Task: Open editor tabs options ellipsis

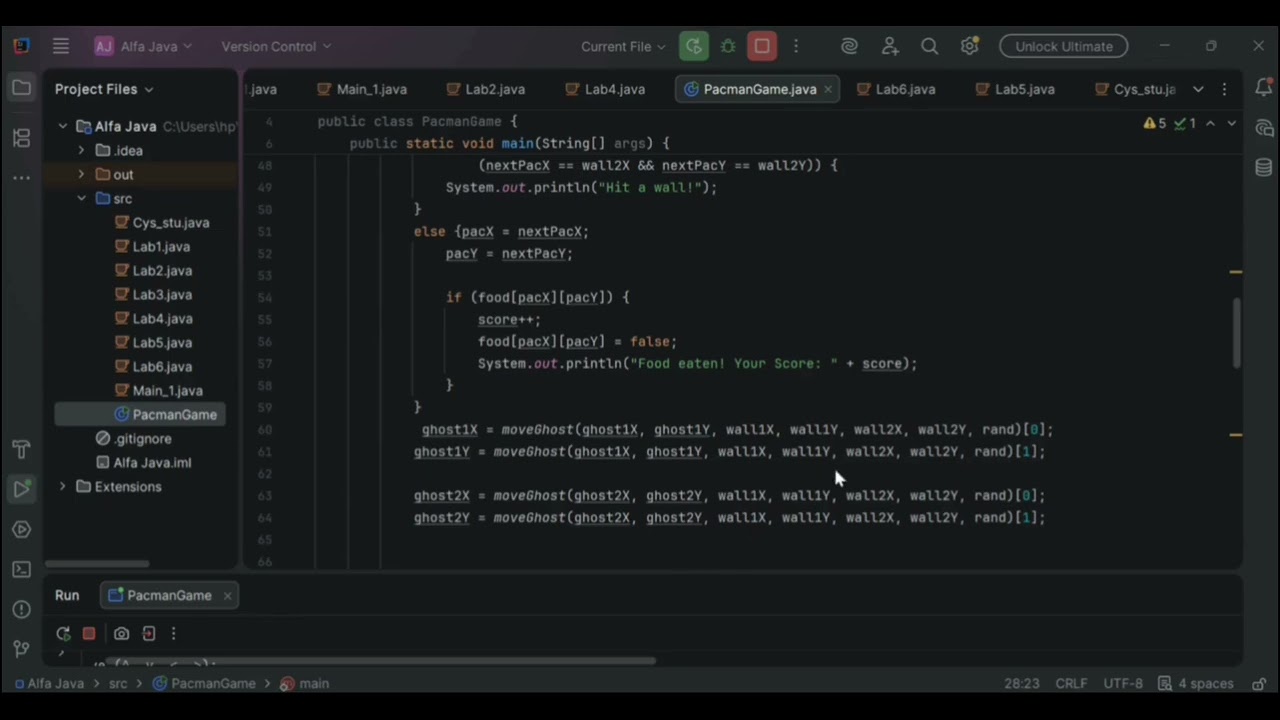Action: [x=1224, y=89]
